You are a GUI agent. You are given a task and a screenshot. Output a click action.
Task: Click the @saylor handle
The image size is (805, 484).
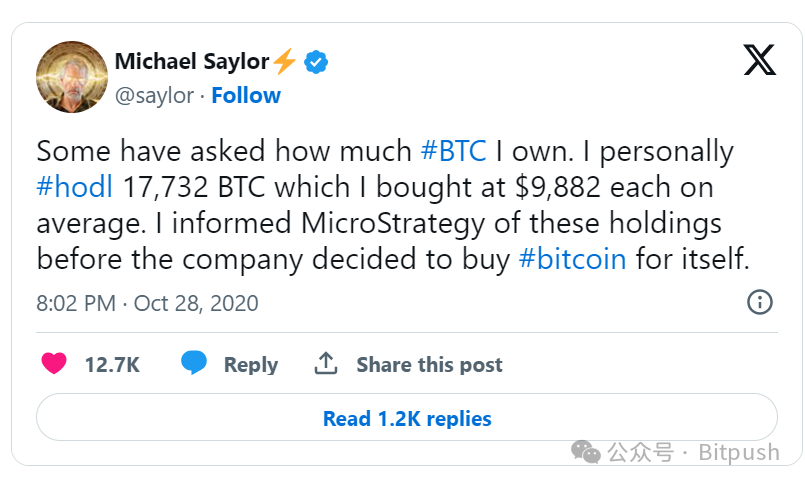pyautogui.click(x=155, y=96)
